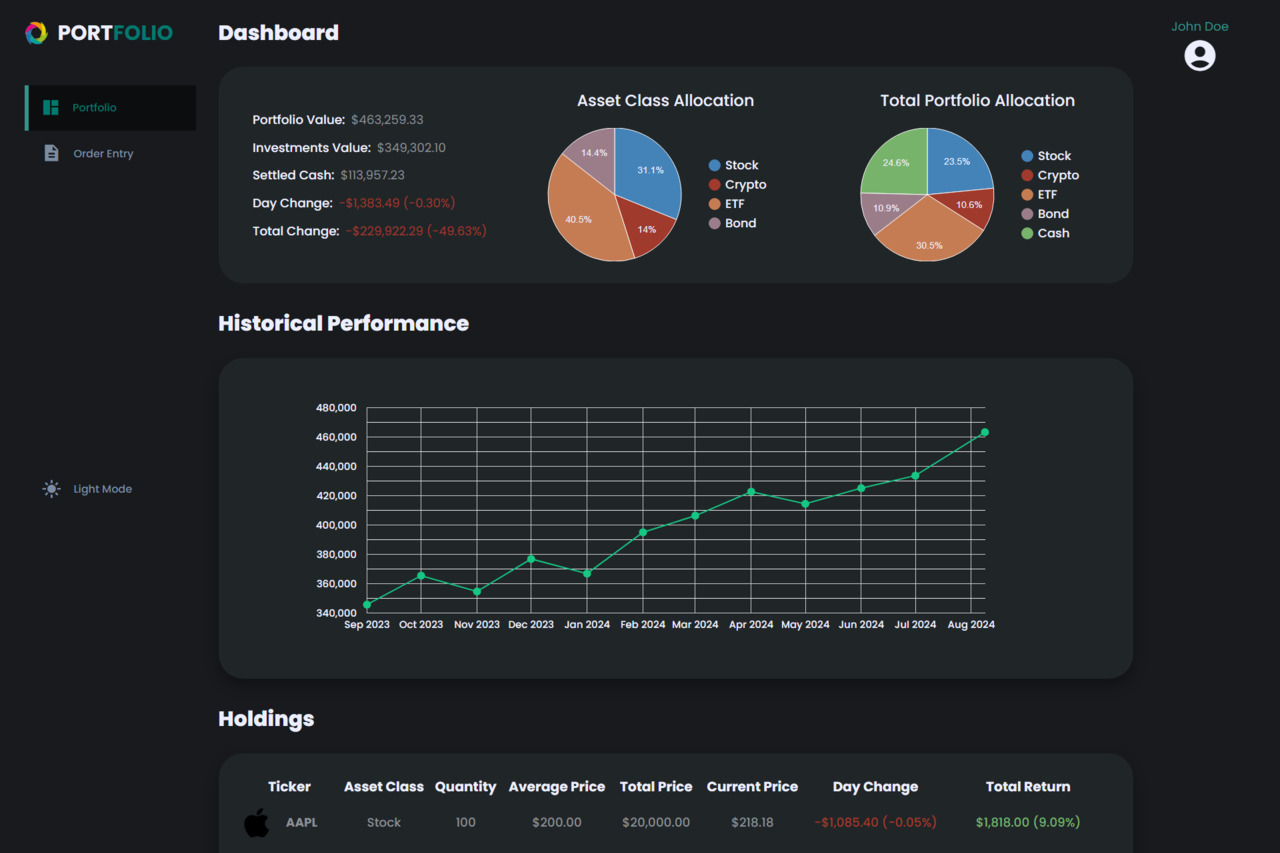This screenshot has width=1280, height=853.
Task: Click the Light Mode sun icon
Action: click(x=51, y=489)
